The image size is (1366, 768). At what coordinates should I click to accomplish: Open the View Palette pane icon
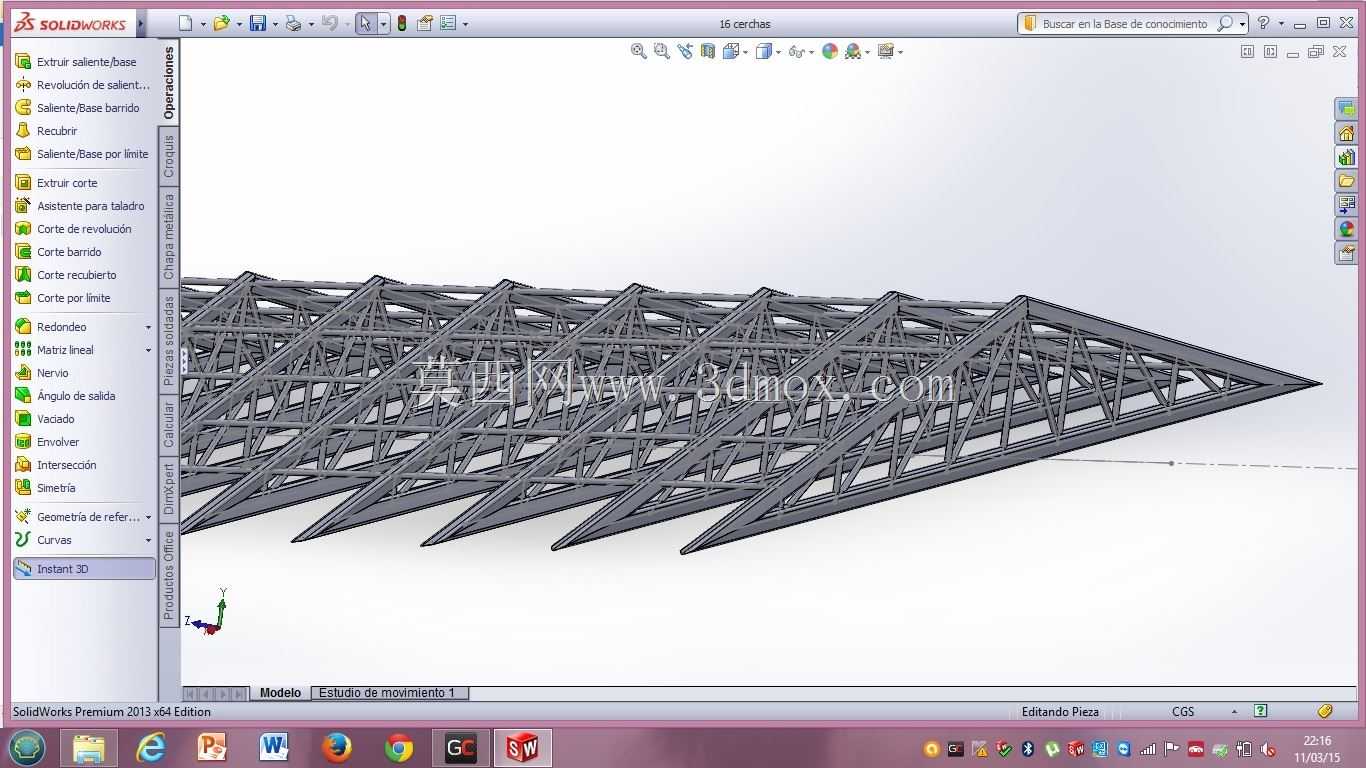[1346, 205]
